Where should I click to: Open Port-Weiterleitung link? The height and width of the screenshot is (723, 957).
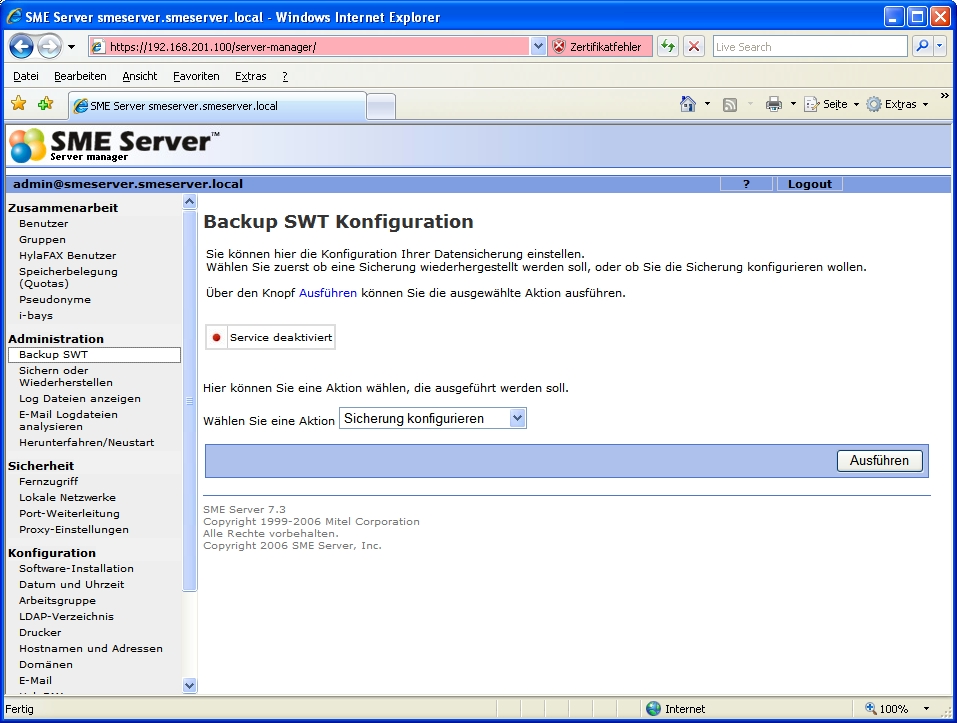pyautogui.click(x=69, y=513)
